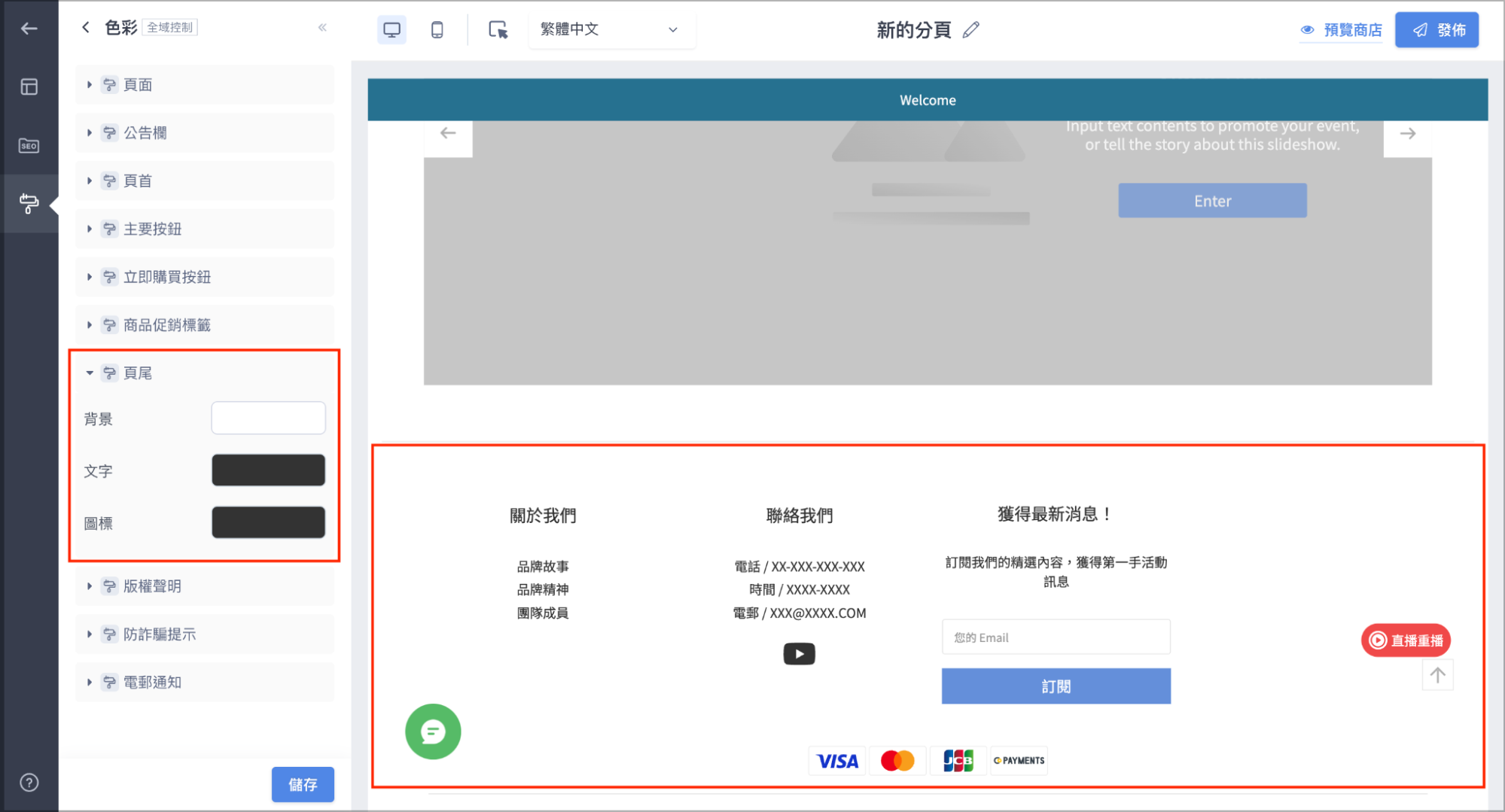Click the next slide arrow
The width and height of the screenshot is (1505, 812).
[1407, 134]
